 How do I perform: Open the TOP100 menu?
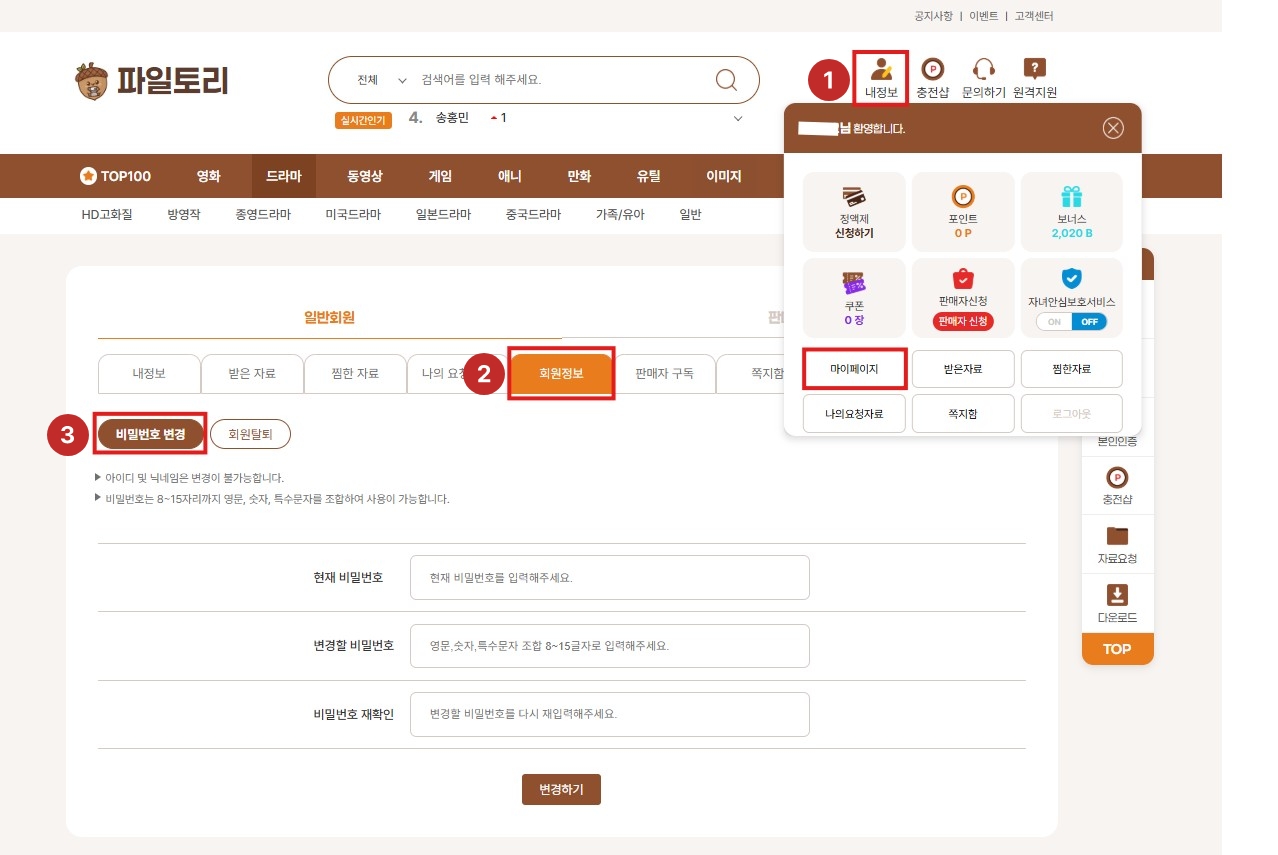(116, 176)
